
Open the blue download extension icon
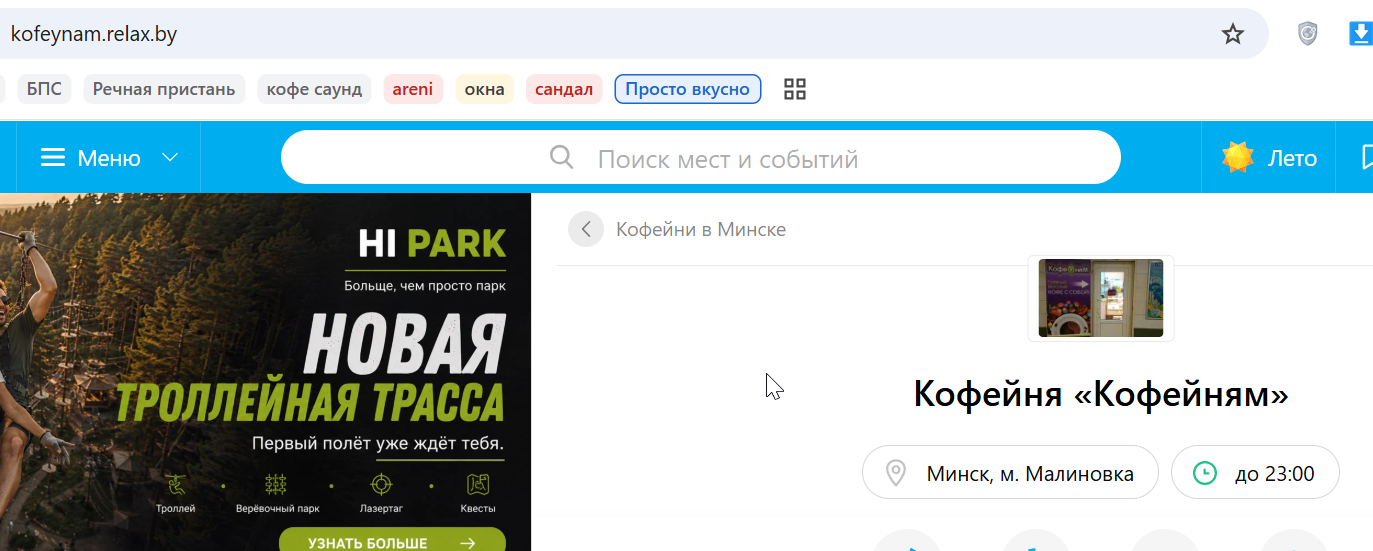(1360, 34)
